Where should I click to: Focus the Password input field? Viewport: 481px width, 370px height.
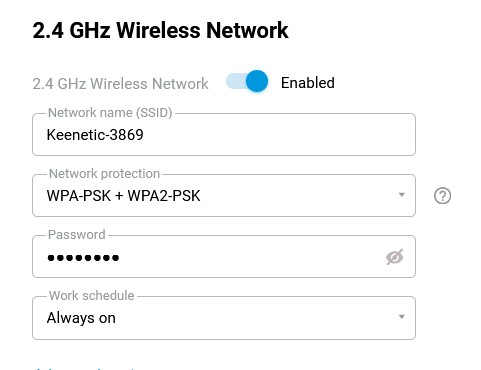coord(224,257)
